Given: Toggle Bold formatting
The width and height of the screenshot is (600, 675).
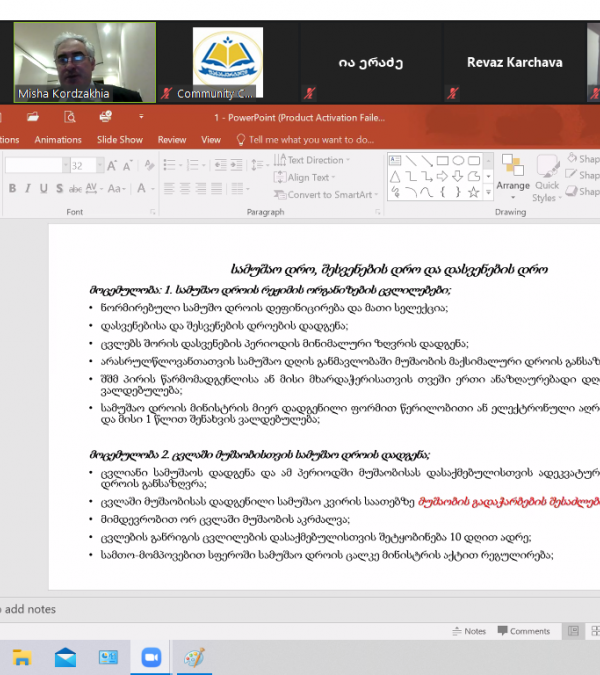Looking at the screenshot, I should pyautogui.click(x=12, y=188).
